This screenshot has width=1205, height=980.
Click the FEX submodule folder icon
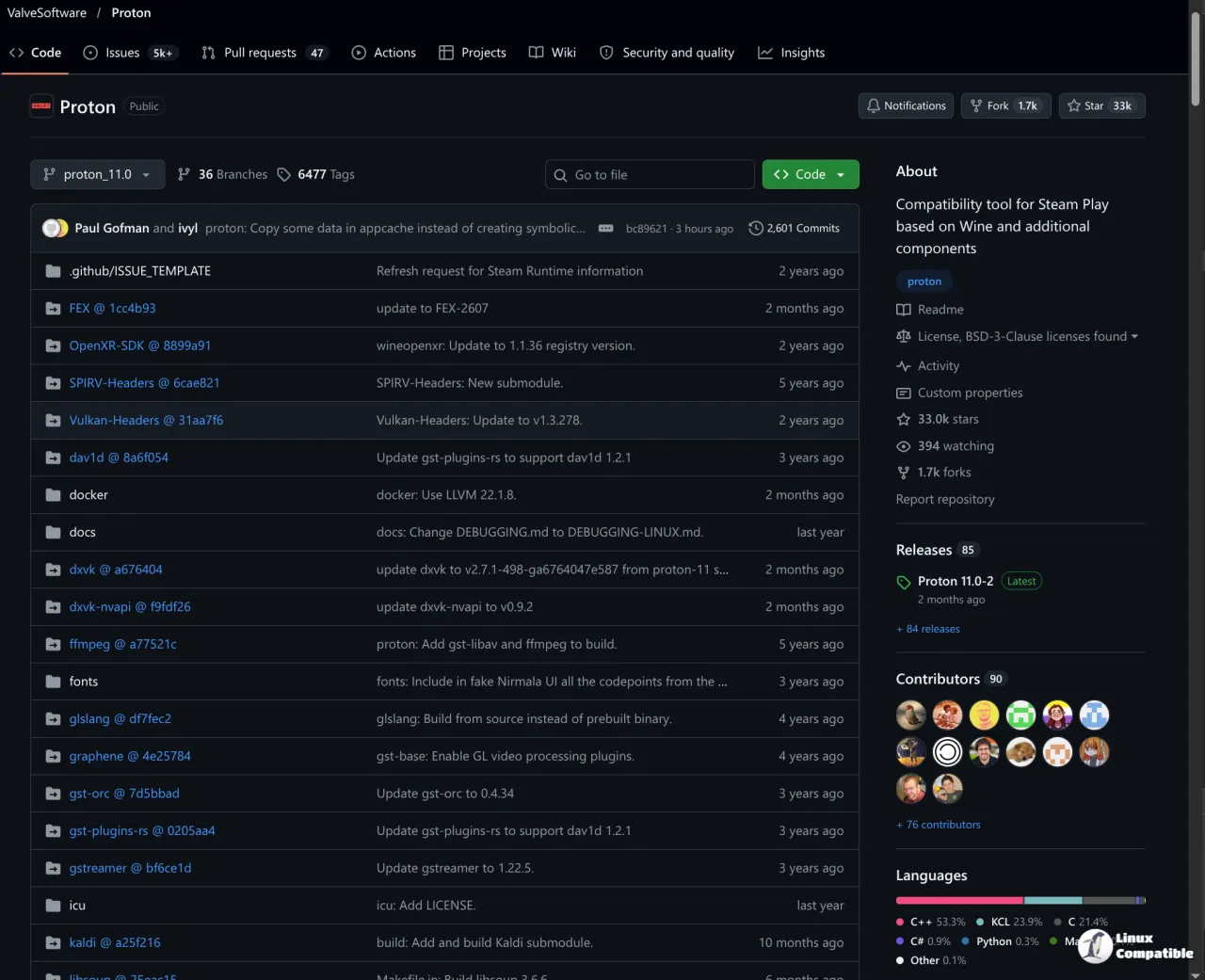(53, 309)
